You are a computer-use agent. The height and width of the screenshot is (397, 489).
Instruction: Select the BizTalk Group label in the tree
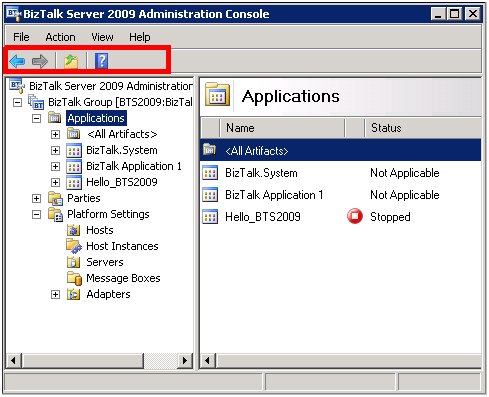120,102
